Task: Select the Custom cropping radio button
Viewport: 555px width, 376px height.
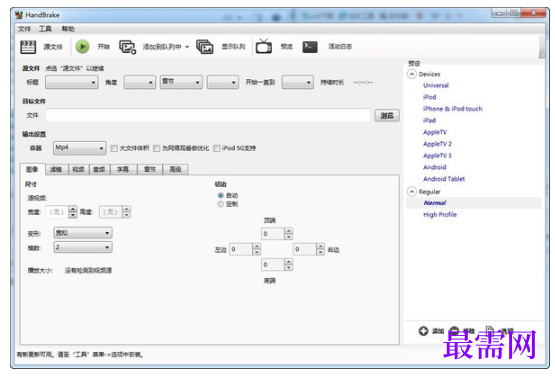Action: 221,204
